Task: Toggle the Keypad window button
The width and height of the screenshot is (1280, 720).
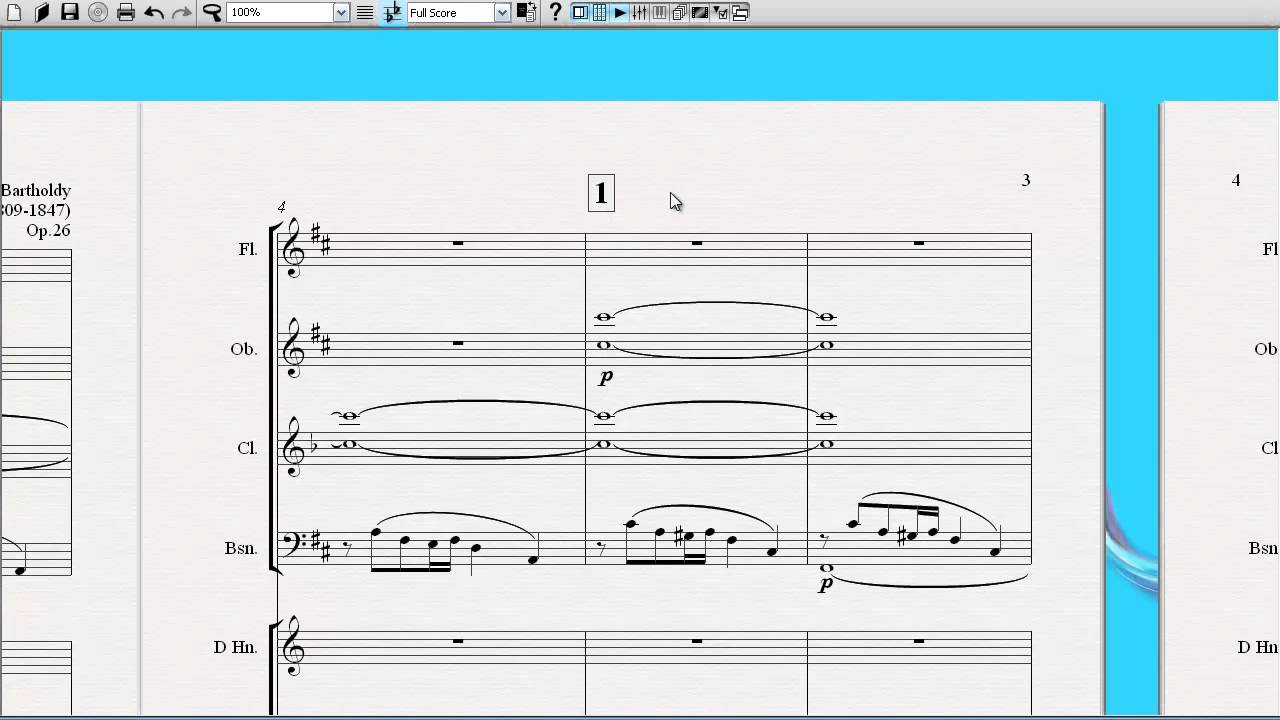Action: click(x=599, y=12)
